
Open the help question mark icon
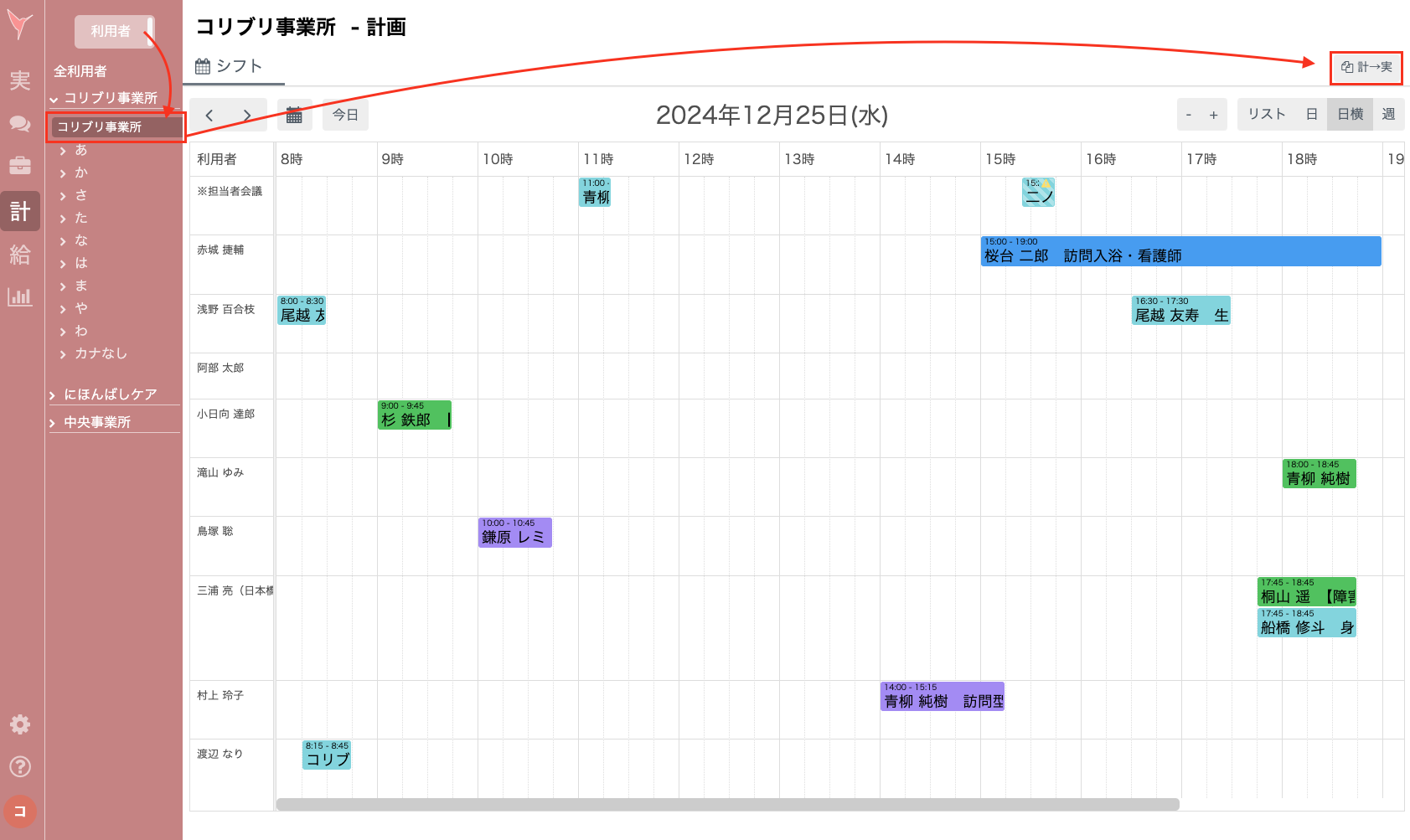click(20, 766)
